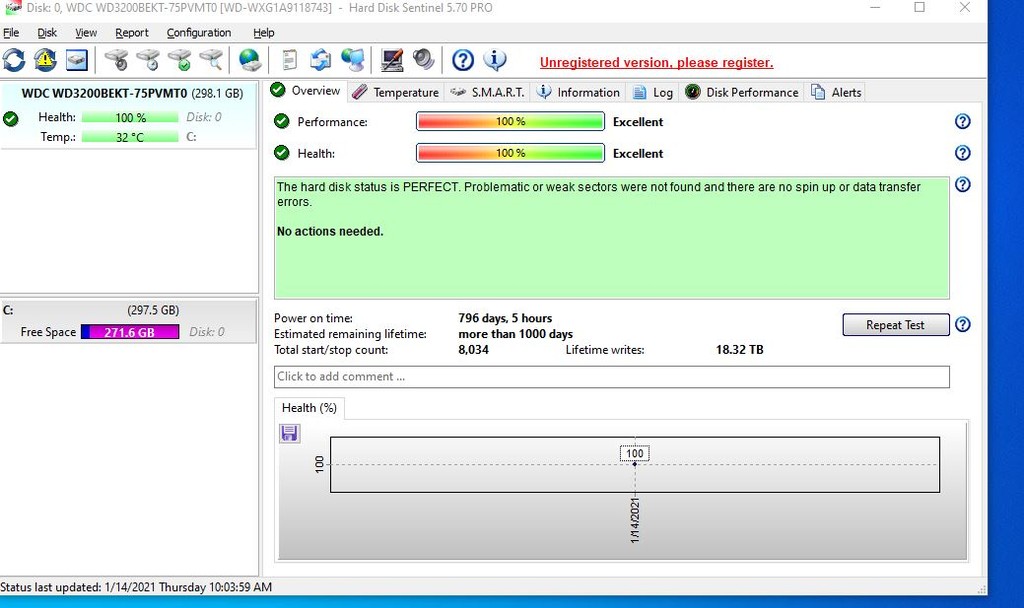1024x608 pixels.
Task: Click the globe over disk toolbar icon
Action: click(x=250, y=60)
